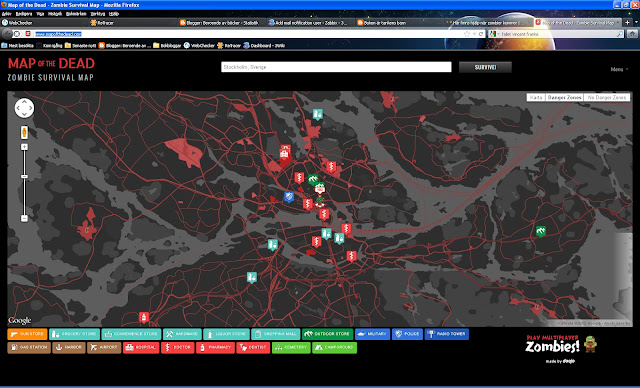Image resolution: width=640 pixels, height=388 pixels.
Task: Toggle the Military legend filter
Action: (372, 334)
